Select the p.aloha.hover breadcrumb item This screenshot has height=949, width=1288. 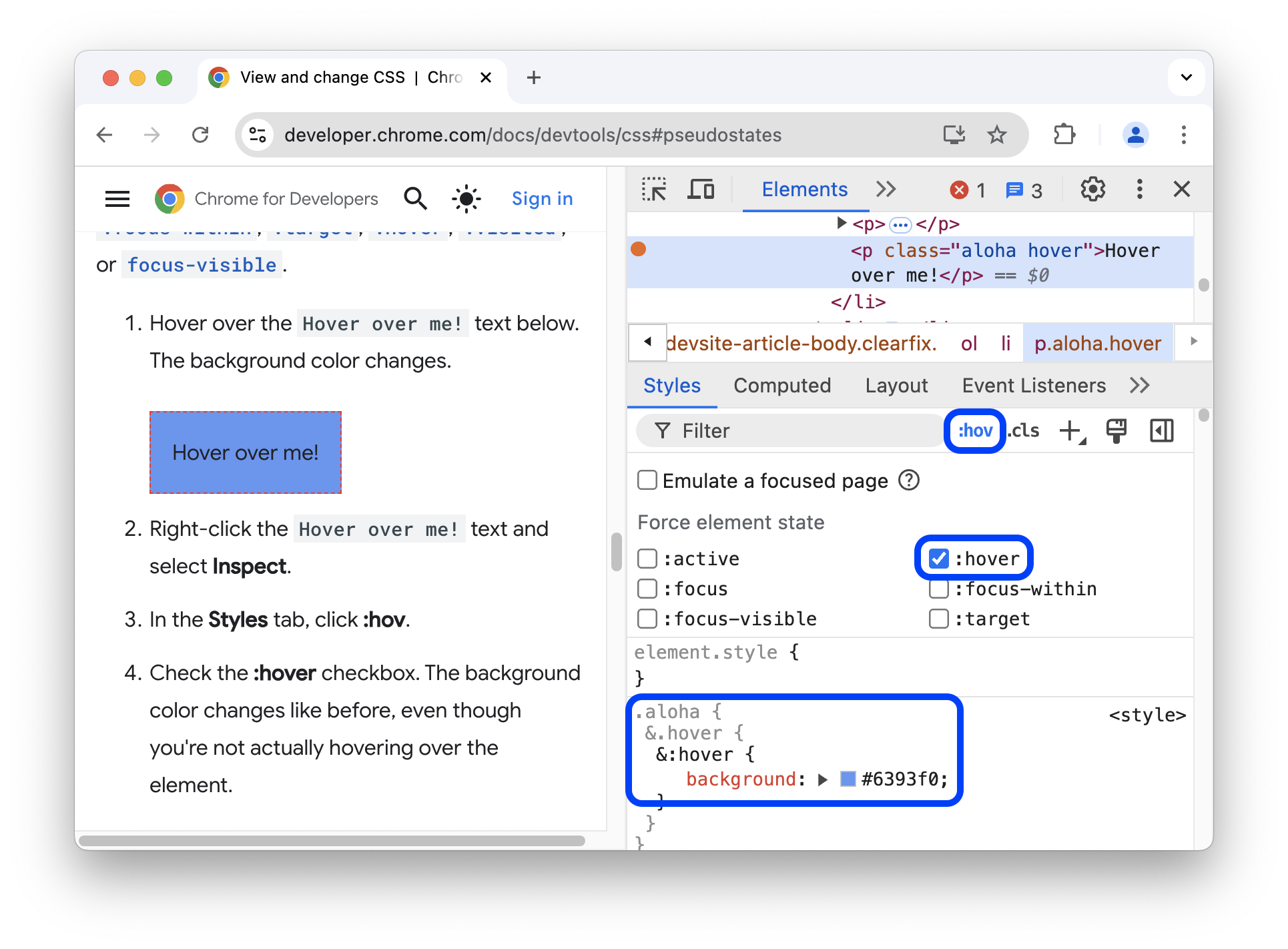pyautogui.click(x=1096, y=344)
